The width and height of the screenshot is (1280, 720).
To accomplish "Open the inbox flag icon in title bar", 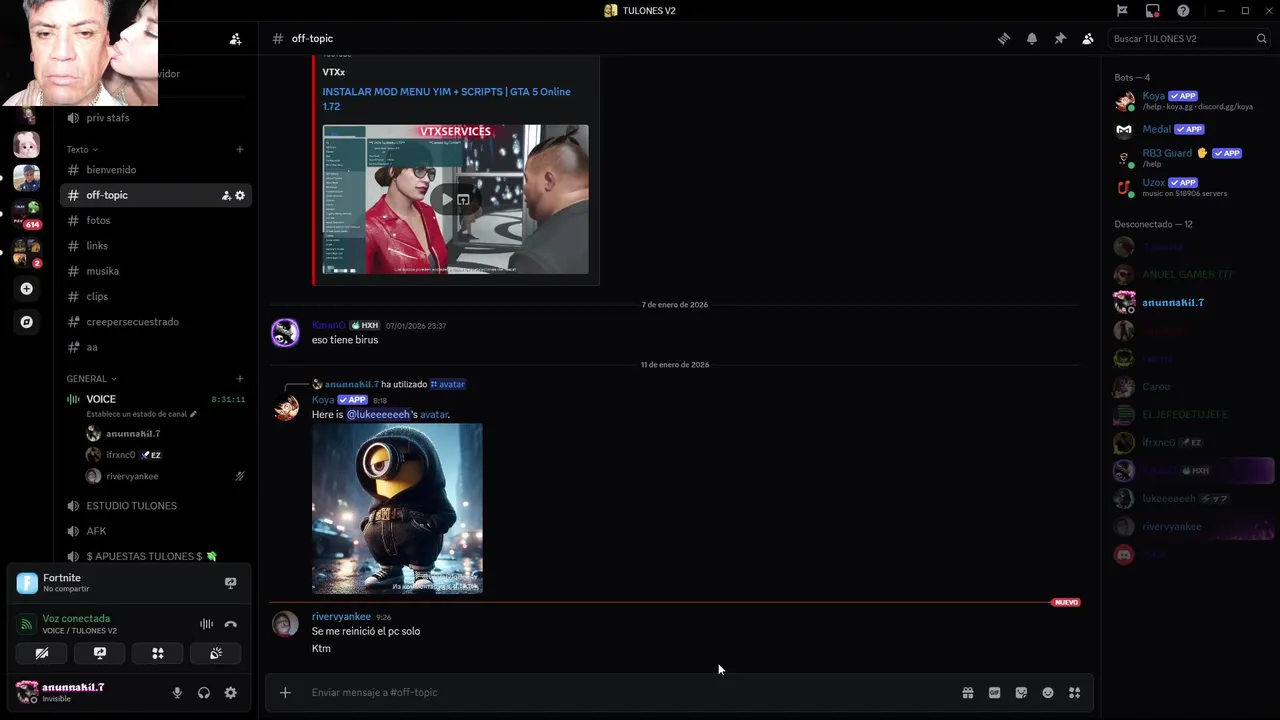I will pos(1122,11).
